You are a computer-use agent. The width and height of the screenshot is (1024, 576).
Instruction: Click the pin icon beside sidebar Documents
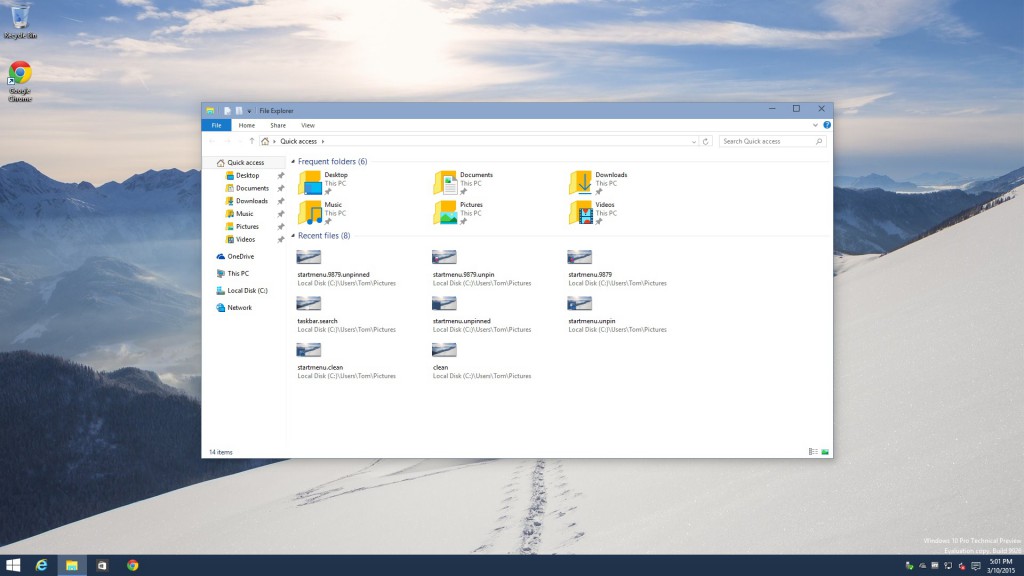tap(281, 188)
